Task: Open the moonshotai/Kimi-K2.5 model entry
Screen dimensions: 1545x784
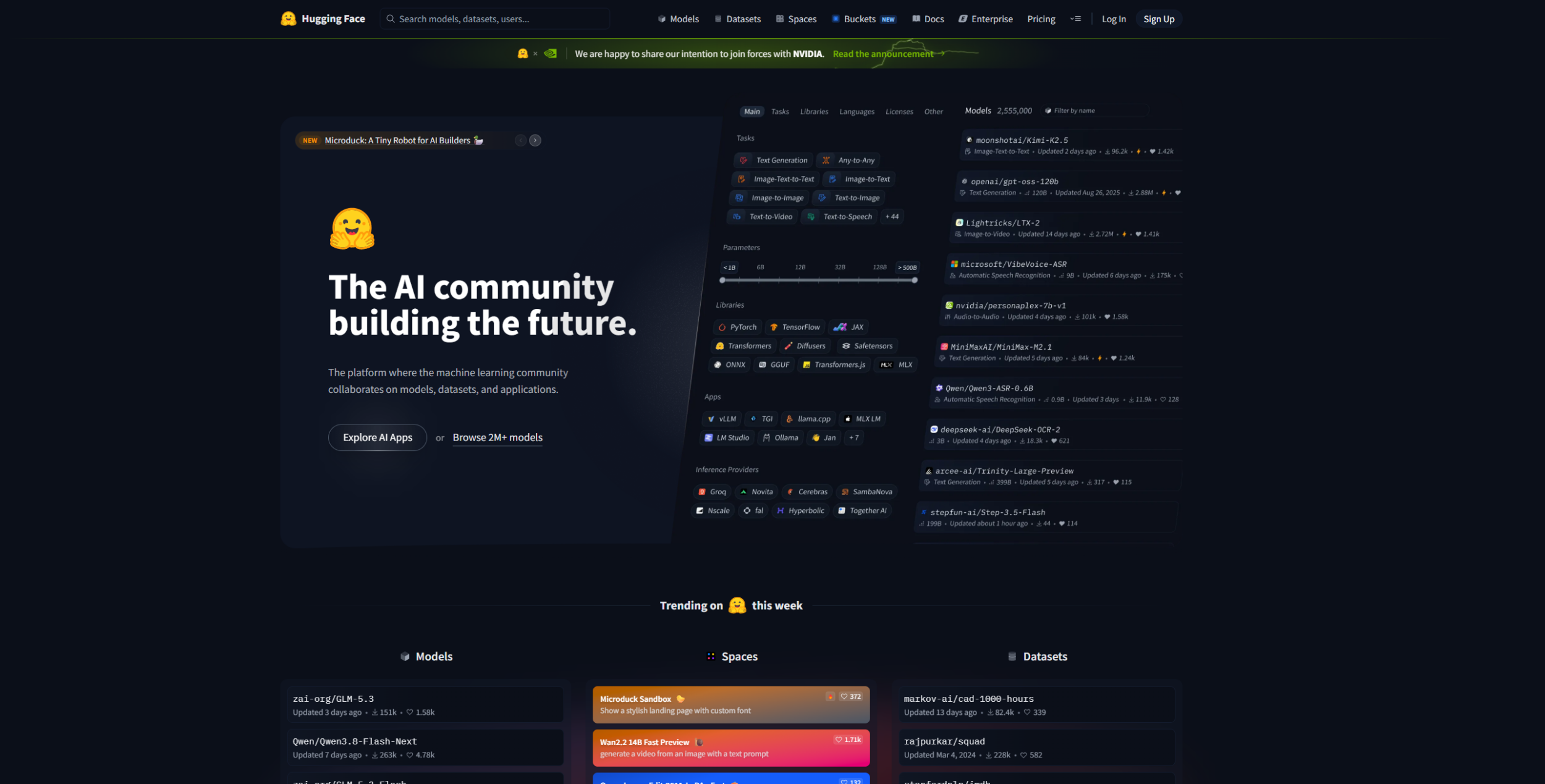Action: click(1072, 146)
